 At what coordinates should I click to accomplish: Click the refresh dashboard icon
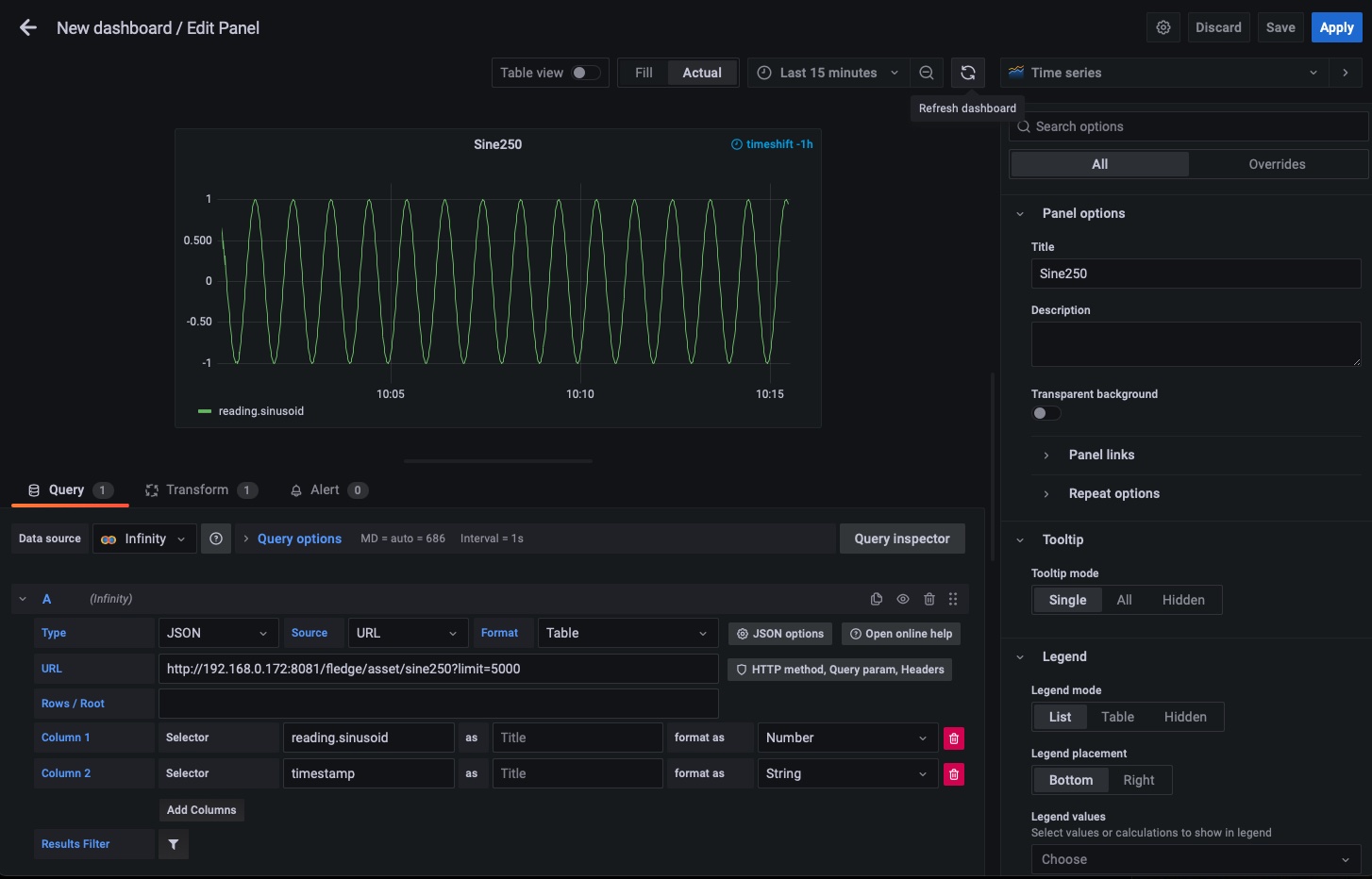[x=968, y=73]
